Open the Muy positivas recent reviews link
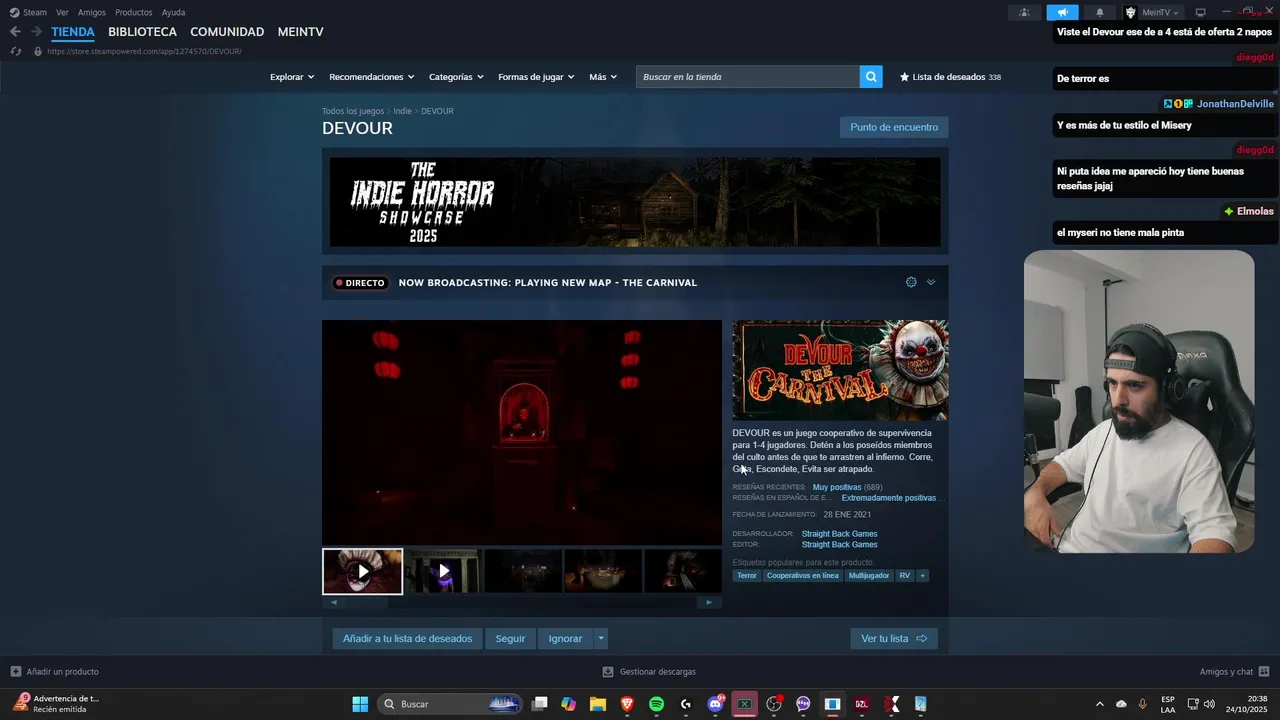The image size is (1280, 720). [837, 487]
